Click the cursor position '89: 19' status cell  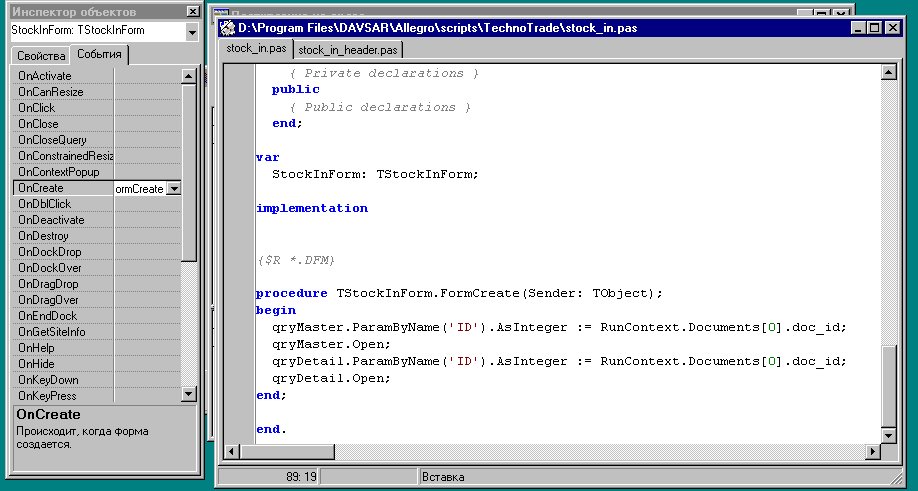pos(268,476)
